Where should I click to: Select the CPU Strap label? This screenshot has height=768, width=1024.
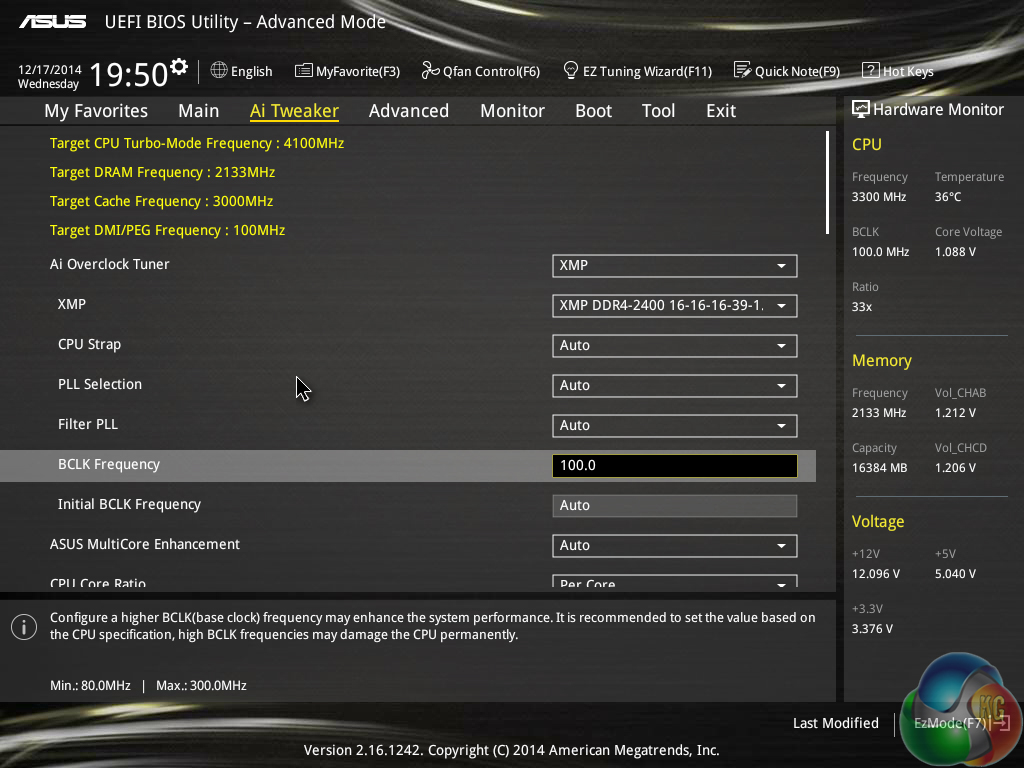point(89,344)
